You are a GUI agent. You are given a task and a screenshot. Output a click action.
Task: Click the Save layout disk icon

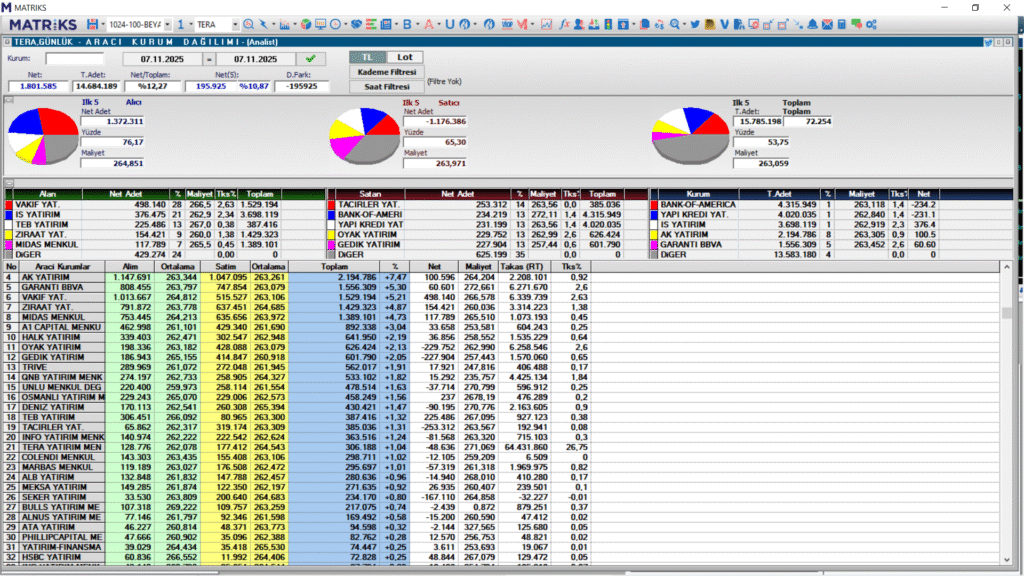92,24
